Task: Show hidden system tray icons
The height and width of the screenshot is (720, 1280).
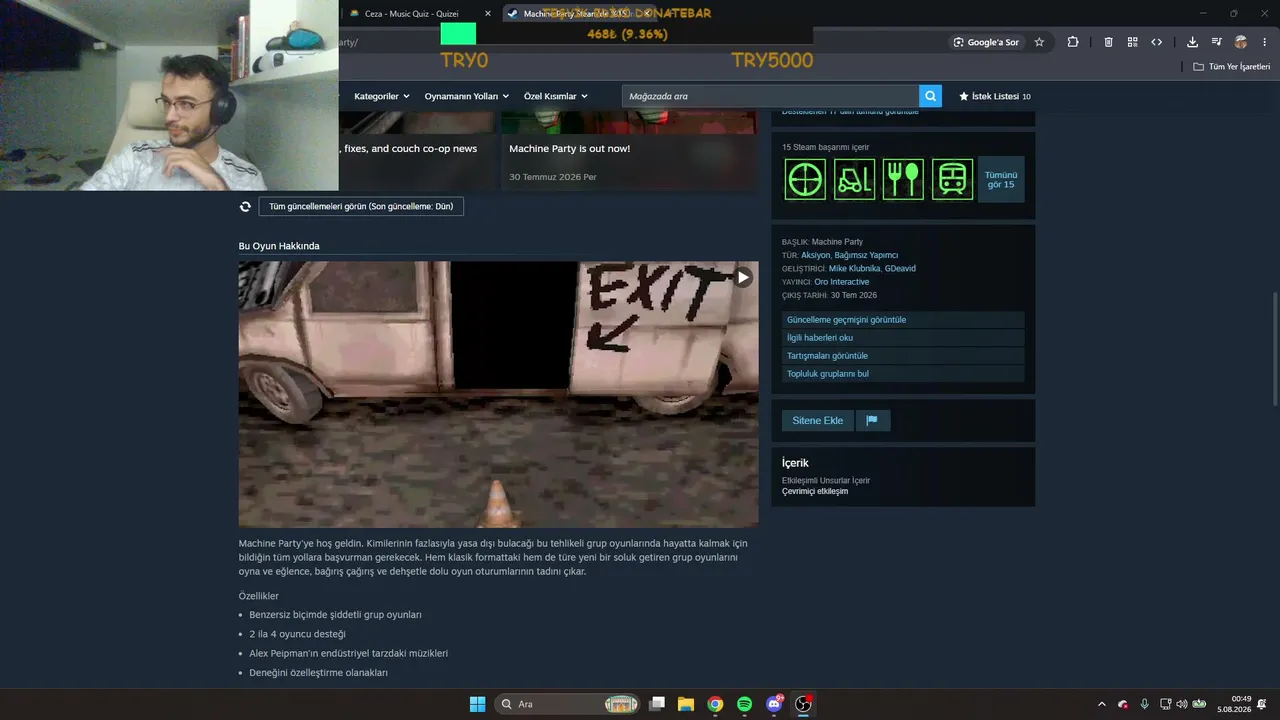Action: pyautogui.click(x=1102, y=704)
